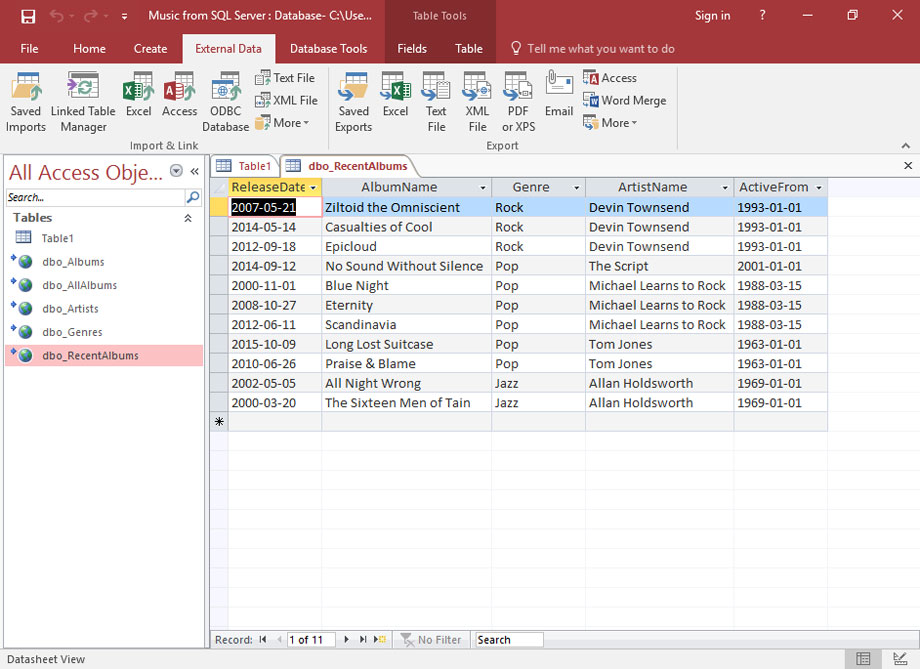
Task: Collapse the Tables group
Action: point(188,217)
